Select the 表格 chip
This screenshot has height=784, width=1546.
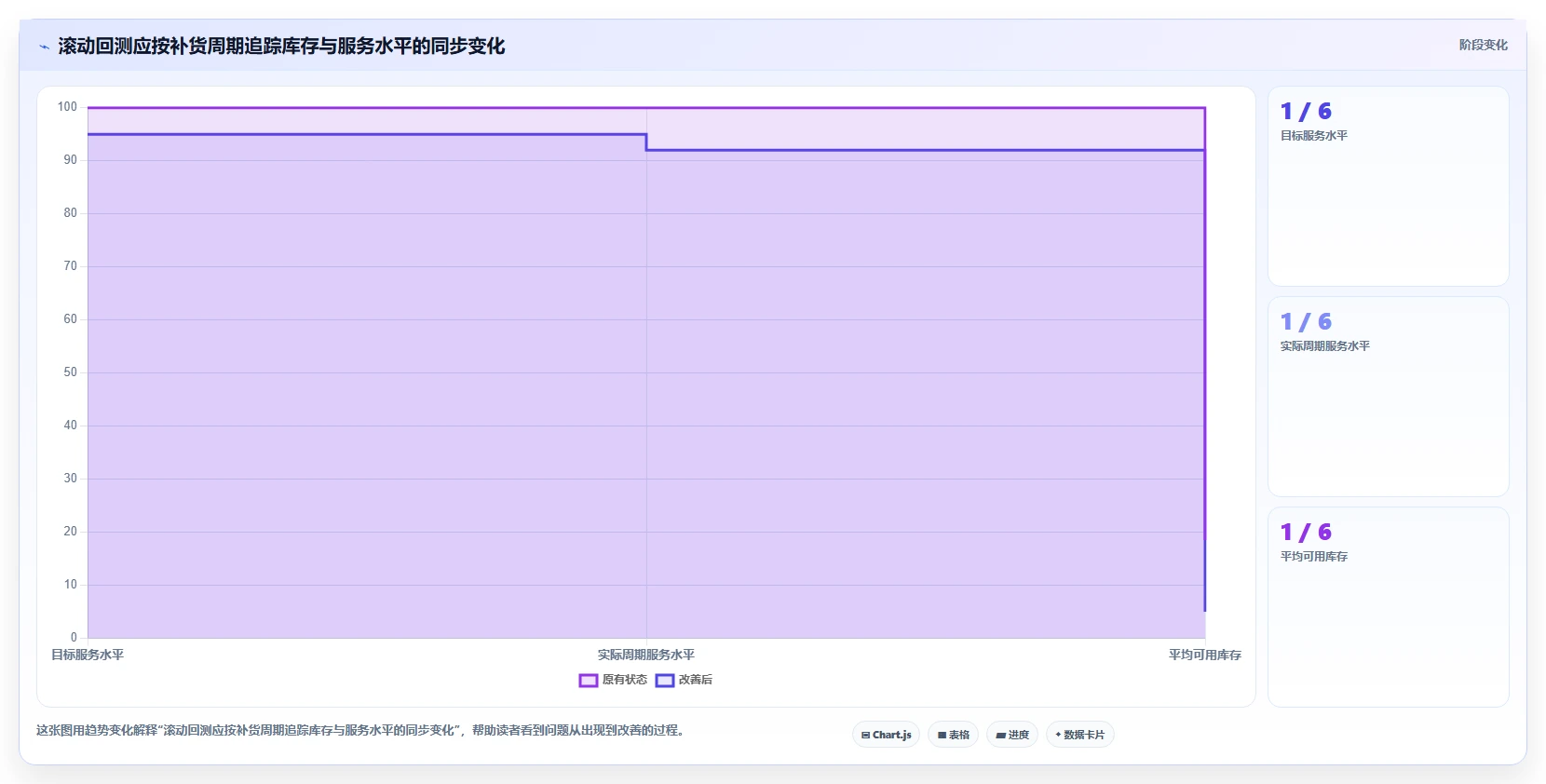point(953,735)
